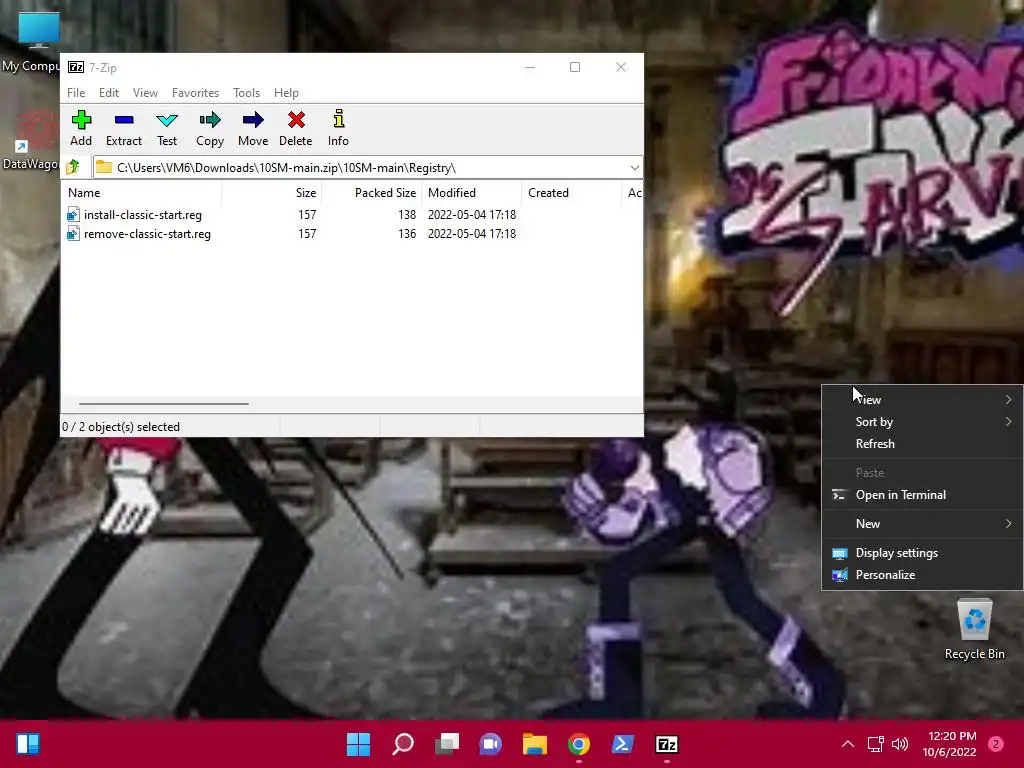Open the notification count badge
This screenshot has width=1024, height=768.
click(x=996, y=744)
